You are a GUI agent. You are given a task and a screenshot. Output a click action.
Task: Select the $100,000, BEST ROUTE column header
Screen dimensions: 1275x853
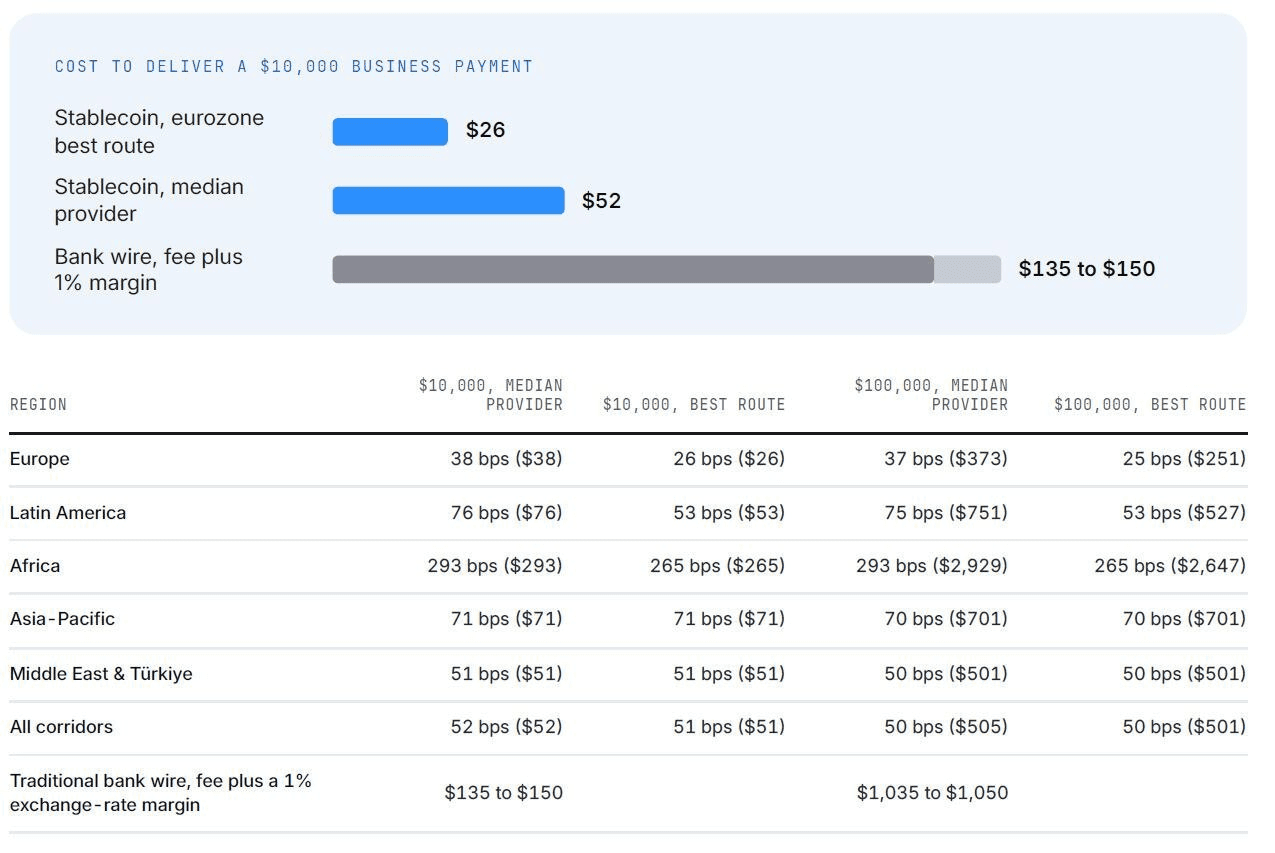(x=1150, y=405)
